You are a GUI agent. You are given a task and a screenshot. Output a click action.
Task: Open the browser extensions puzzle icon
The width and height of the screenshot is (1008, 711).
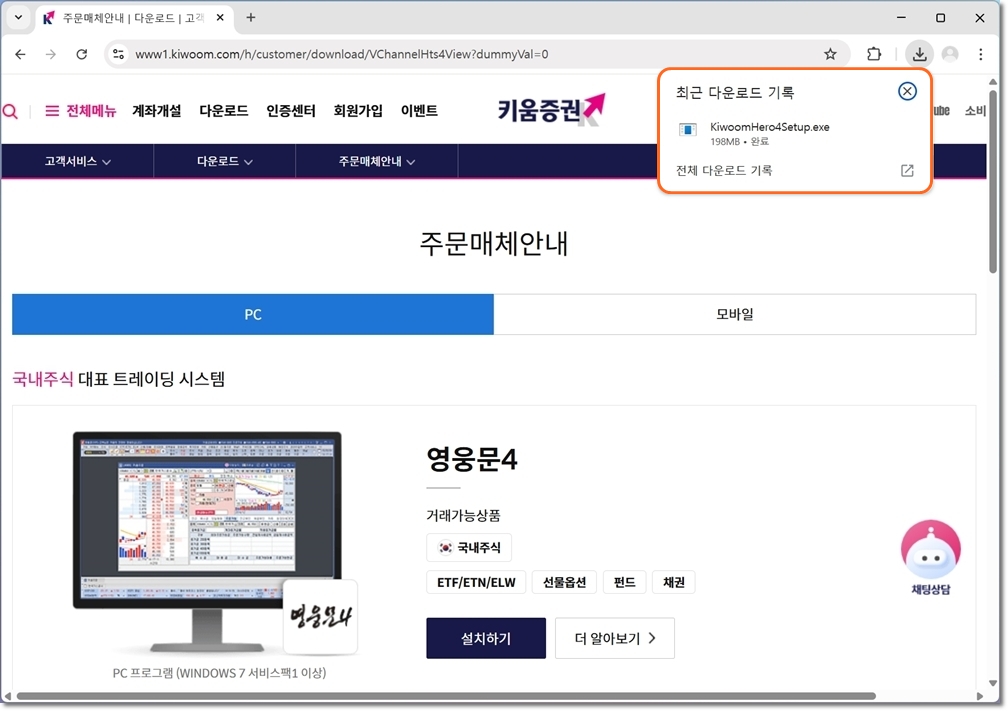point(874,54)
